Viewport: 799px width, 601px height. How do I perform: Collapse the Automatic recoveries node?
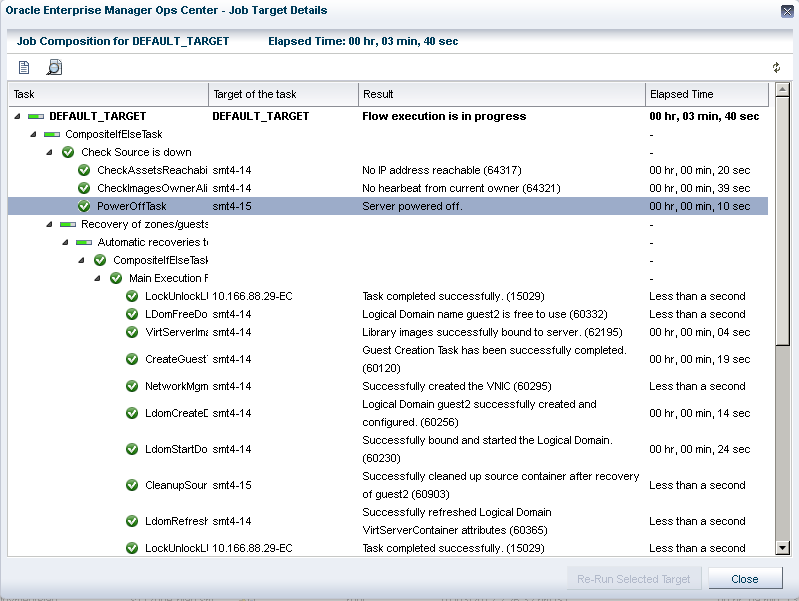click(66, 242)
